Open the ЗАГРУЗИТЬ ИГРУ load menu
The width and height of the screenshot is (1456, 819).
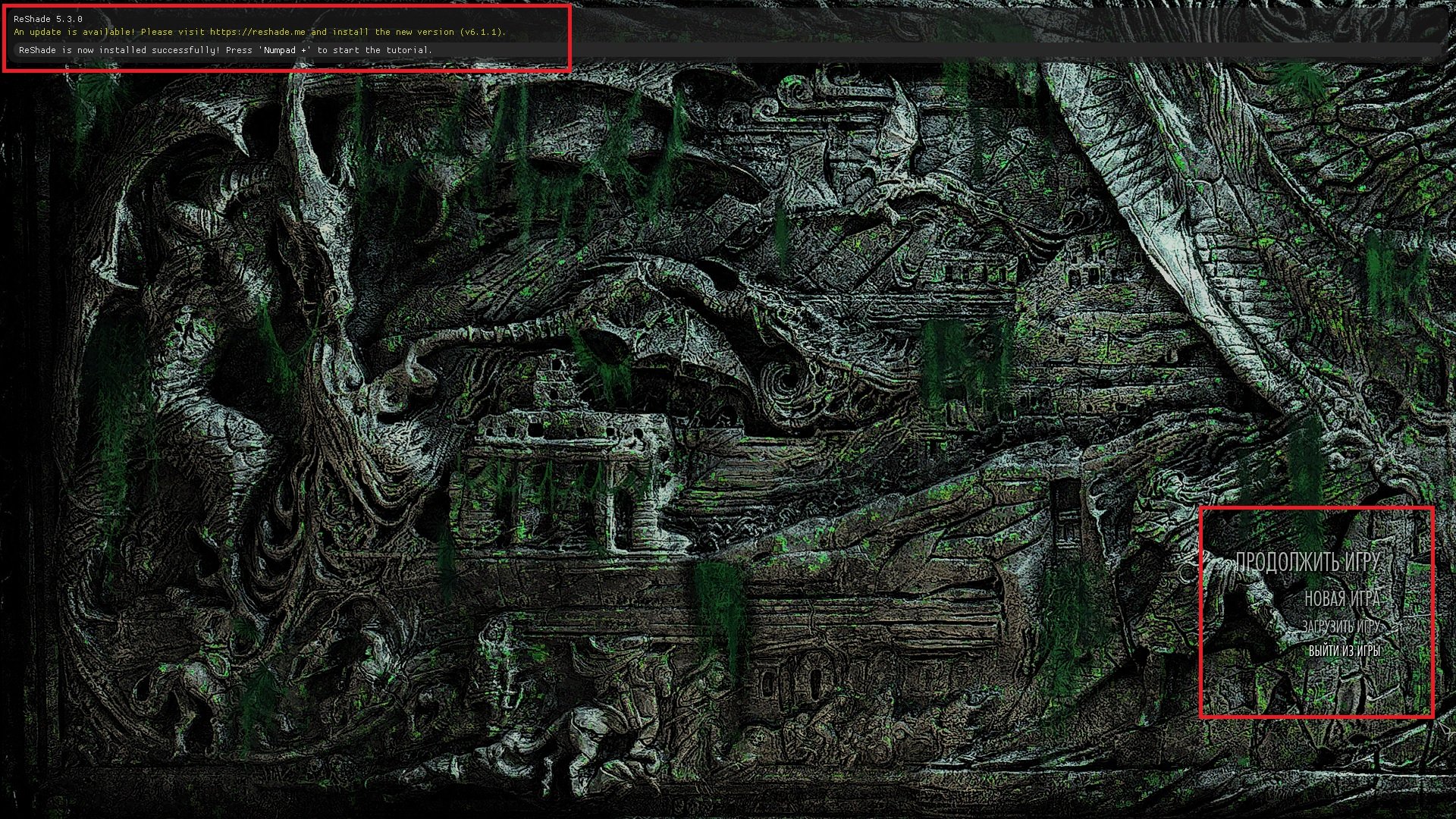pyautogui.click(x=1341, y=626)
